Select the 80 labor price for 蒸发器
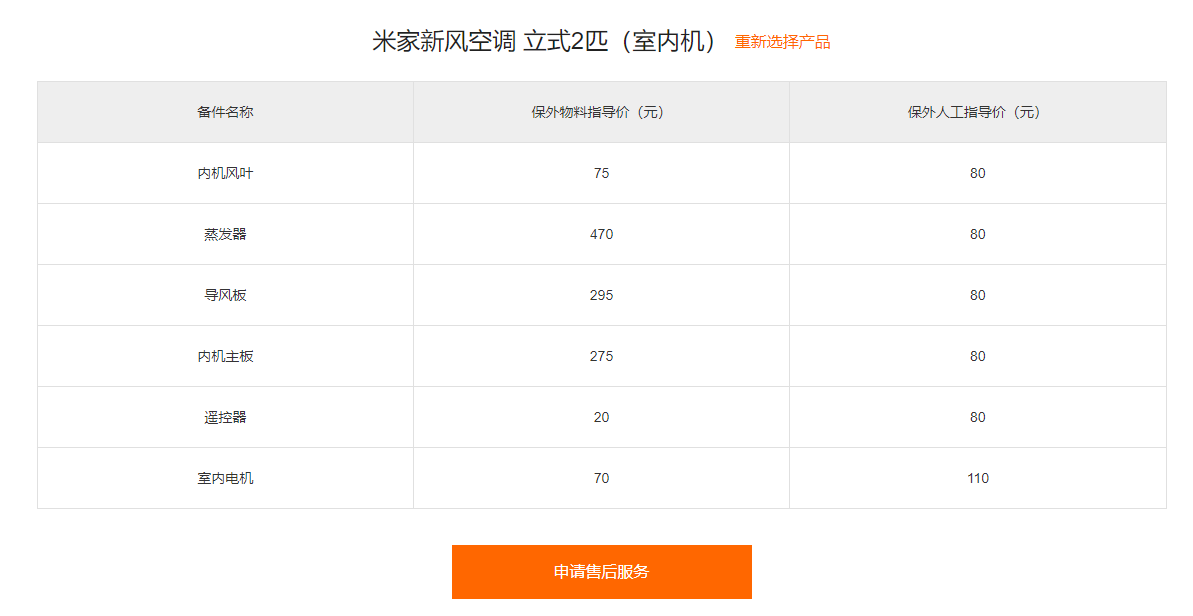The height and width of the screenshot is (616, 1193). pyautogui.click(x=974, y=234)
